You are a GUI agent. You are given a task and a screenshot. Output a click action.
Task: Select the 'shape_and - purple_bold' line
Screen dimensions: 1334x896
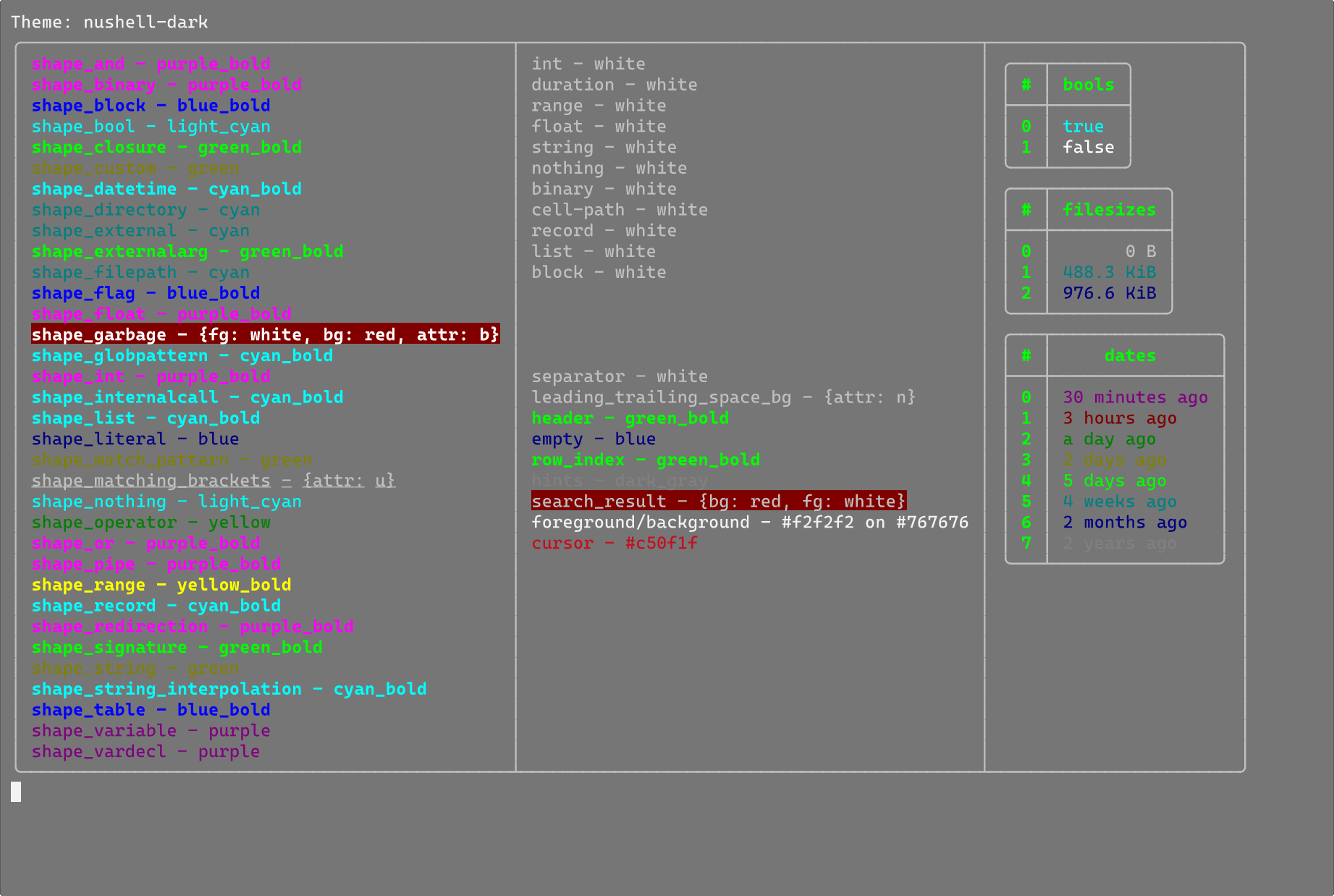[x=151, y=64]
